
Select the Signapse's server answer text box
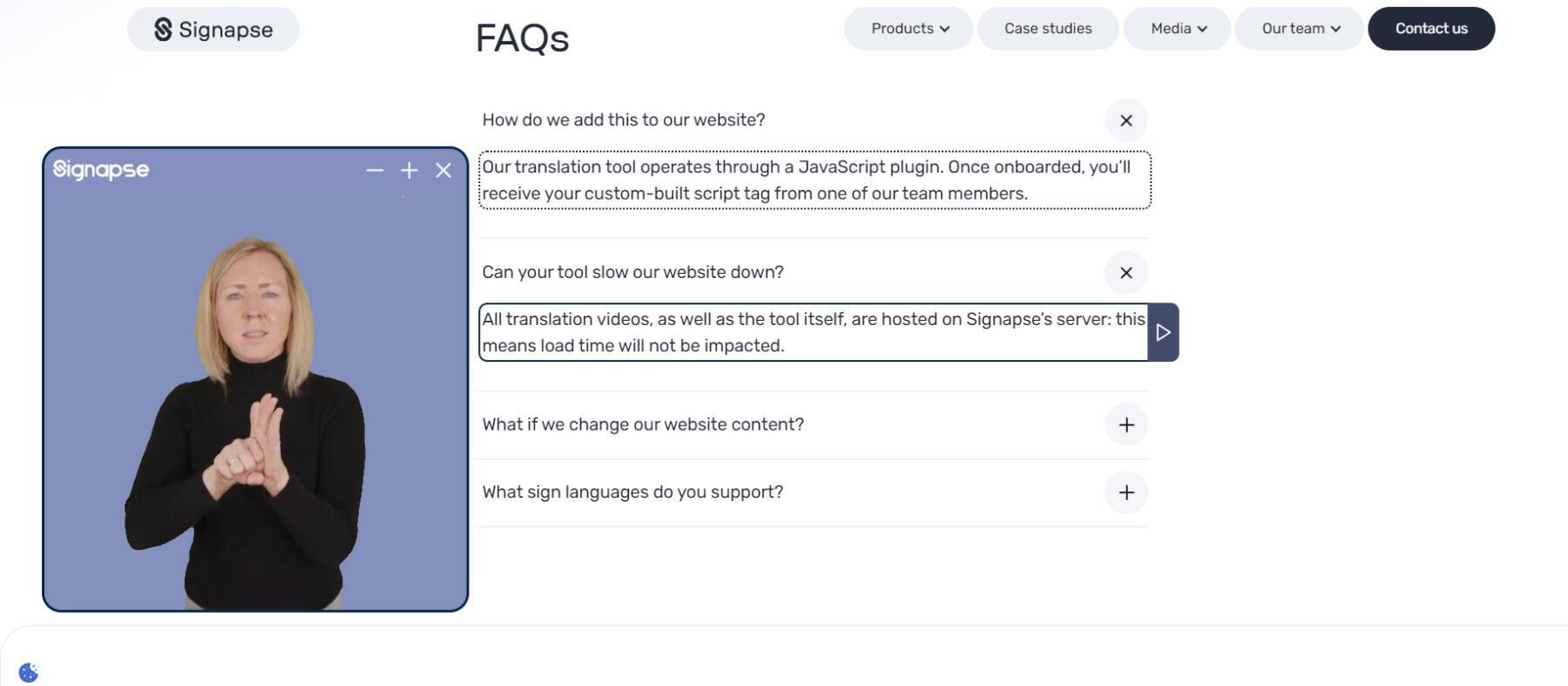[813, 332]
